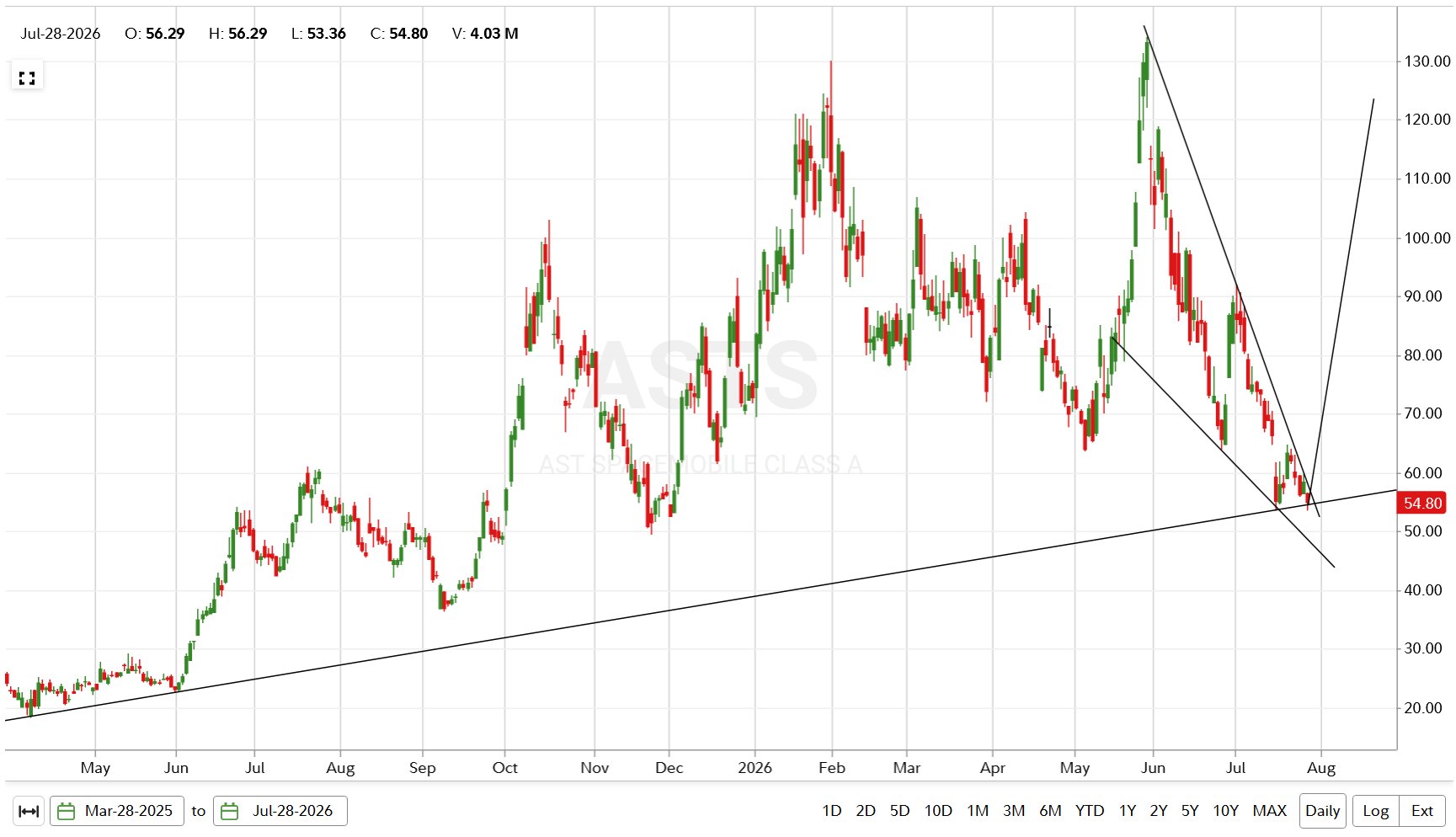The width and height of the screenshot is (1456, 837).
Task: Click the Nov label on time axis
Action: coord(595,768)
